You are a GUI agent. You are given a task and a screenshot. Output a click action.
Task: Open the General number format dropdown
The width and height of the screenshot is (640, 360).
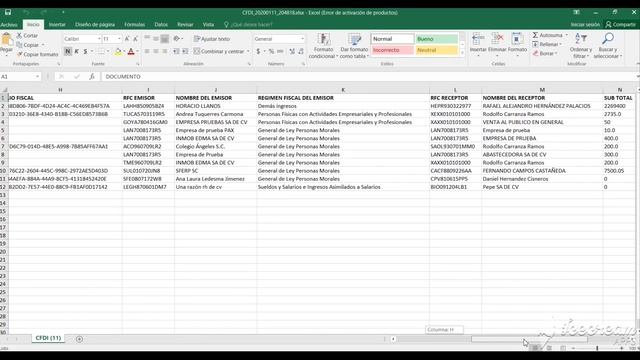(302, 39)
